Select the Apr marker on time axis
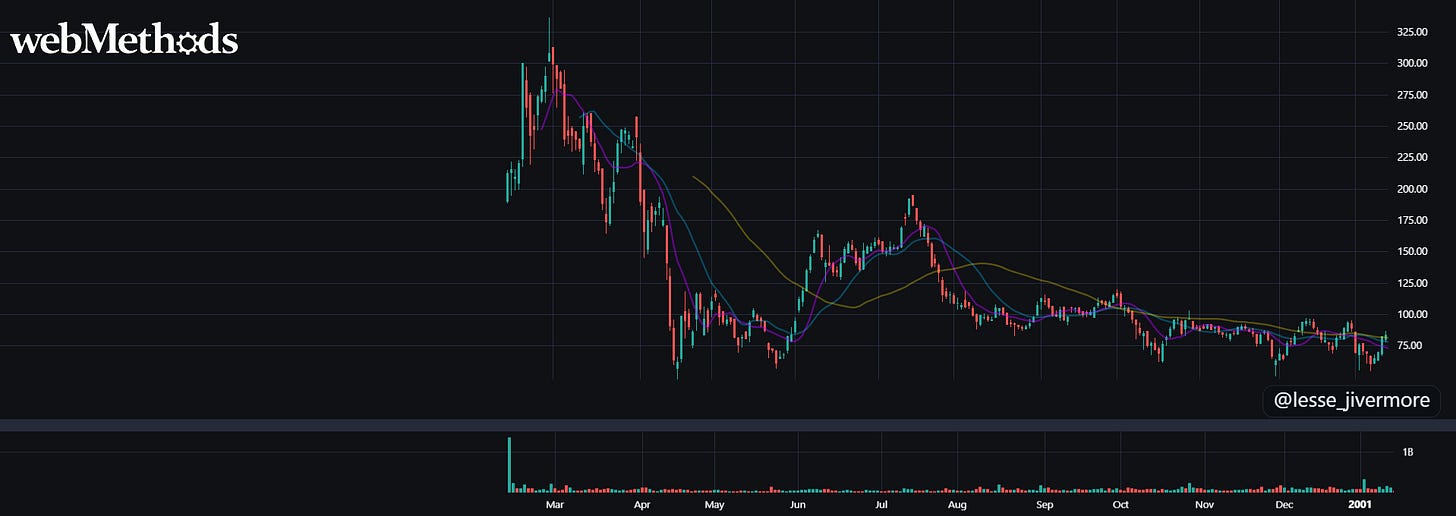The height and width of the screenshot is (516, 1456). 641,506
